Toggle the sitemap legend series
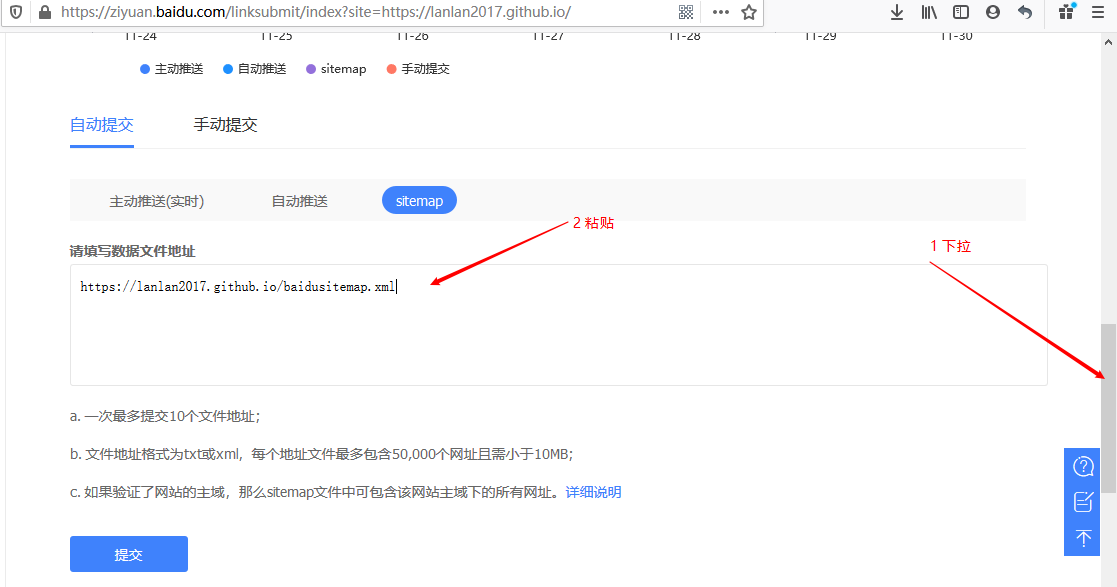The width and height of the screenshot is (1117, 587). coord(336,69)
